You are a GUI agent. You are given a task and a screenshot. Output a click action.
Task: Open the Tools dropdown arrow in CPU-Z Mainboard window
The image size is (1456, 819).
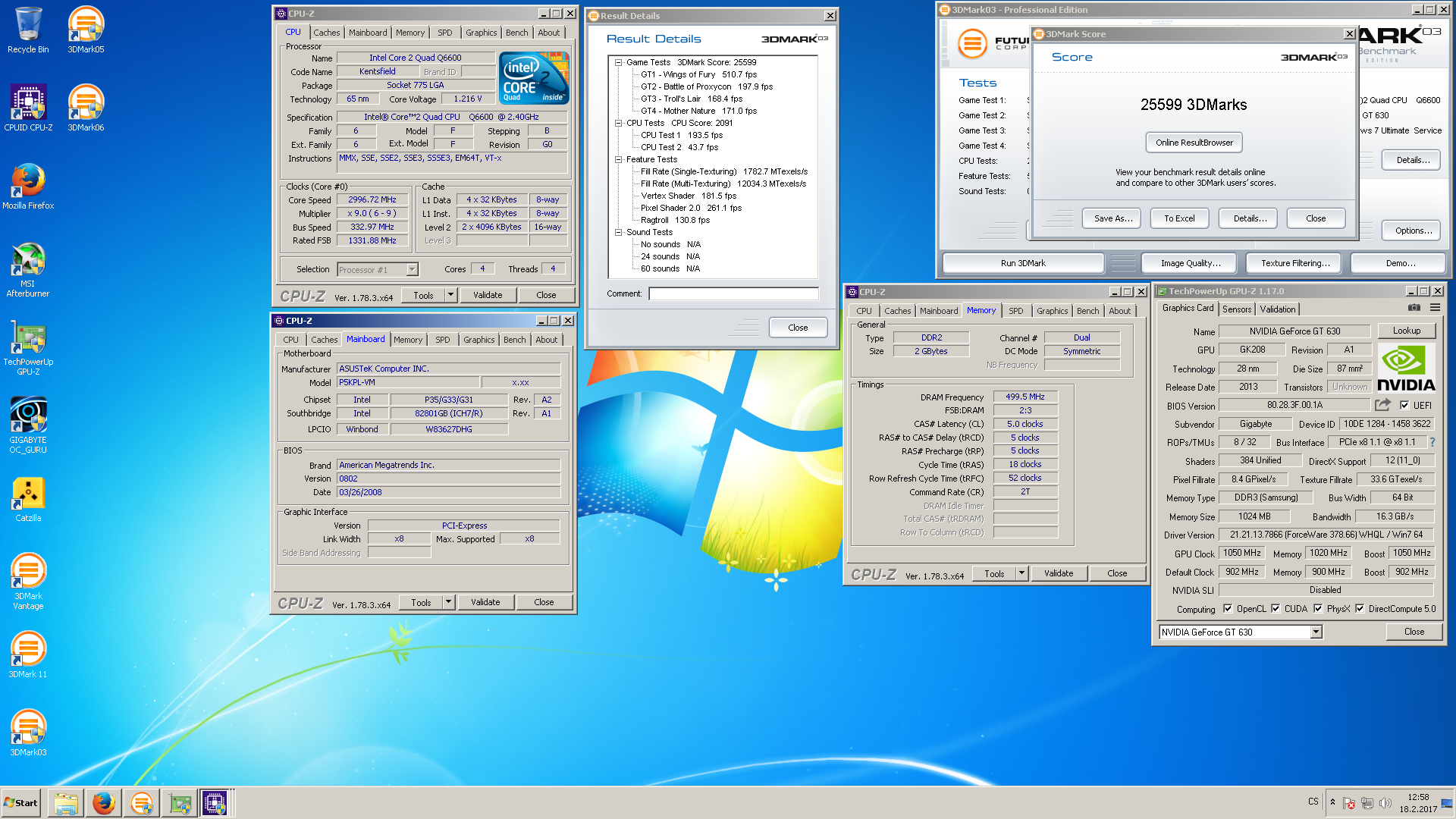pos(448,602)
